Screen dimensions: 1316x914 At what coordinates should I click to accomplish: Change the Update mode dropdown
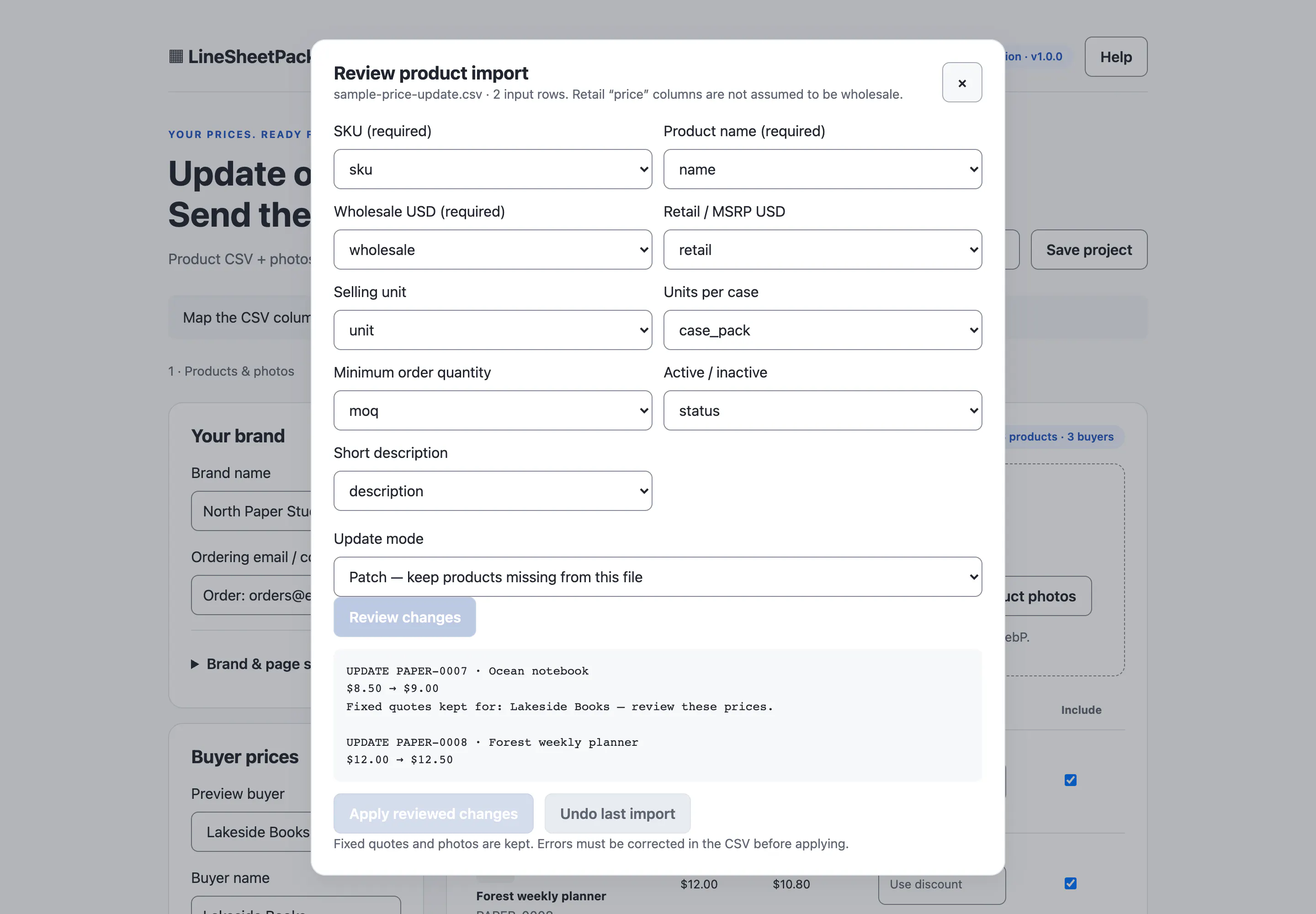coord(658,577)
